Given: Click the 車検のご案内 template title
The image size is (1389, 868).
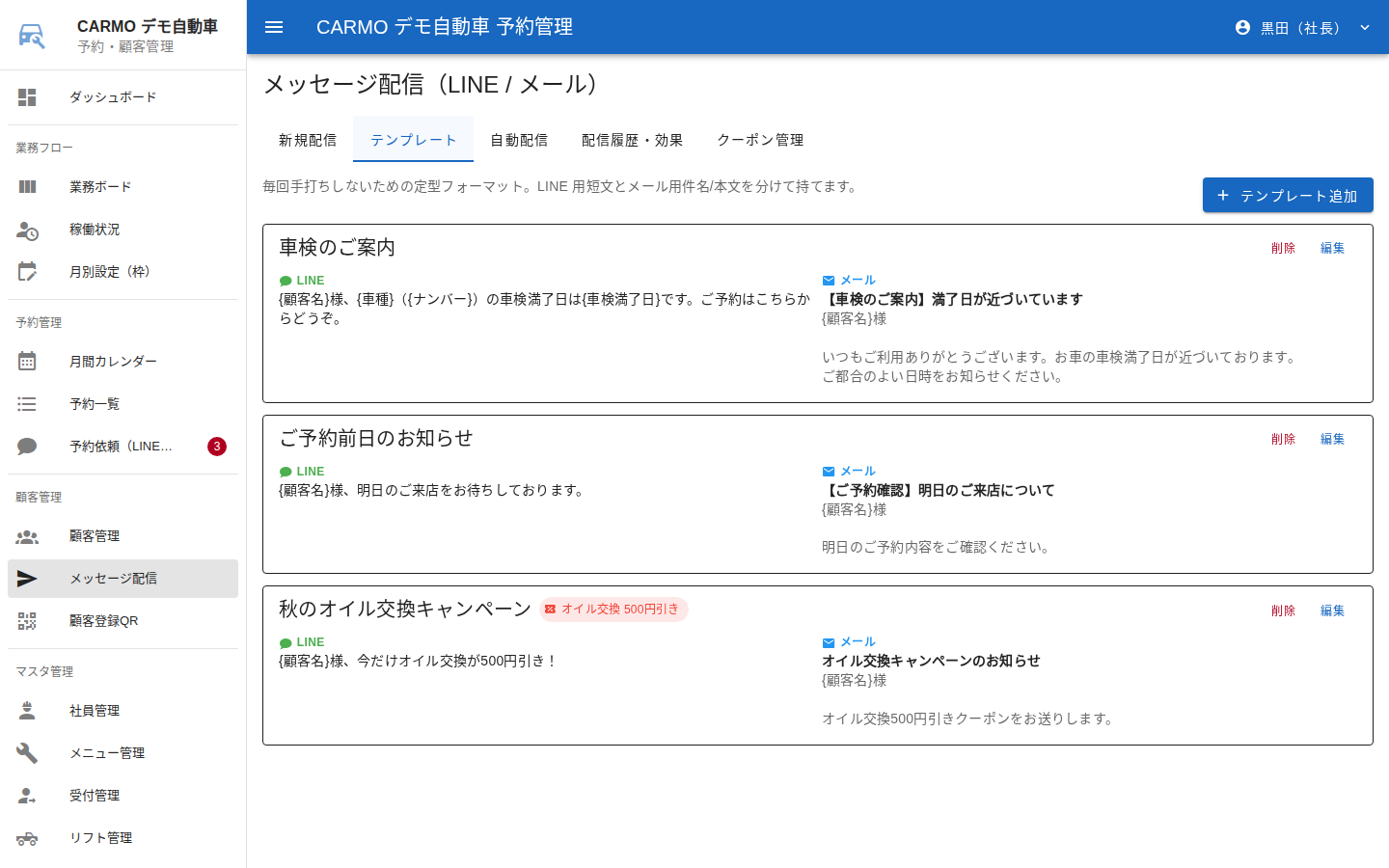Looking at the screenshot, I should click(x=338, y=248).
